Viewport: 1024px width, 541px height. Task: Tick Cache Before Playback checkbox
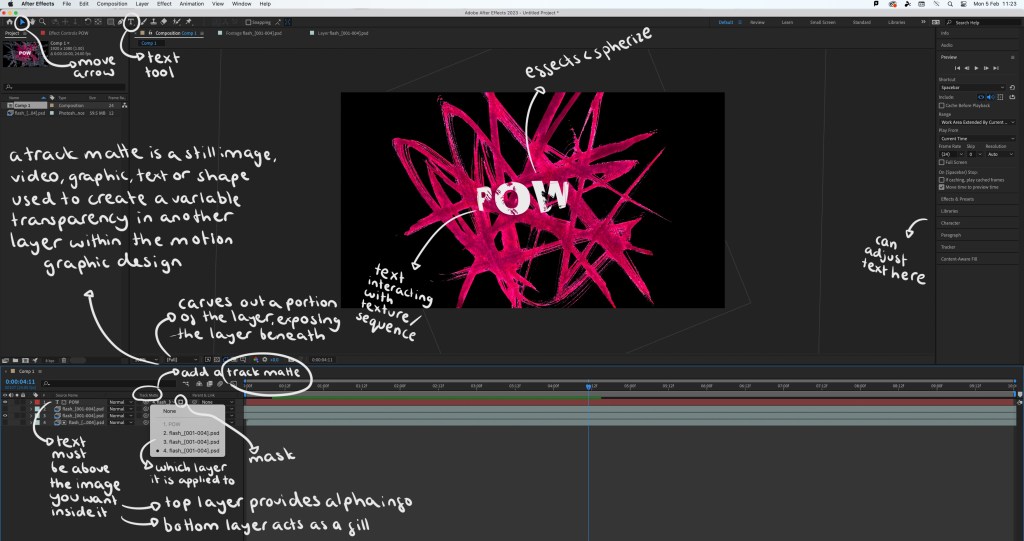941,105
